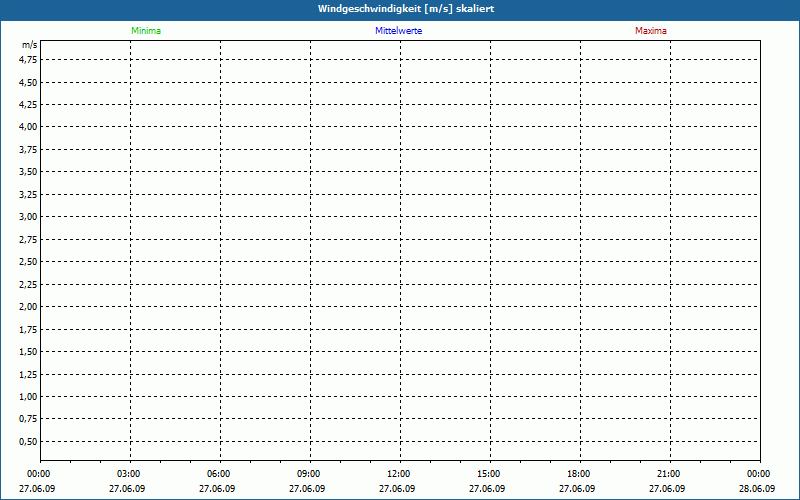Image resolution: width=800 pixels, height=500 pixels.
Task: Click the 15:00 time axis label
Action: pos(488,474)
